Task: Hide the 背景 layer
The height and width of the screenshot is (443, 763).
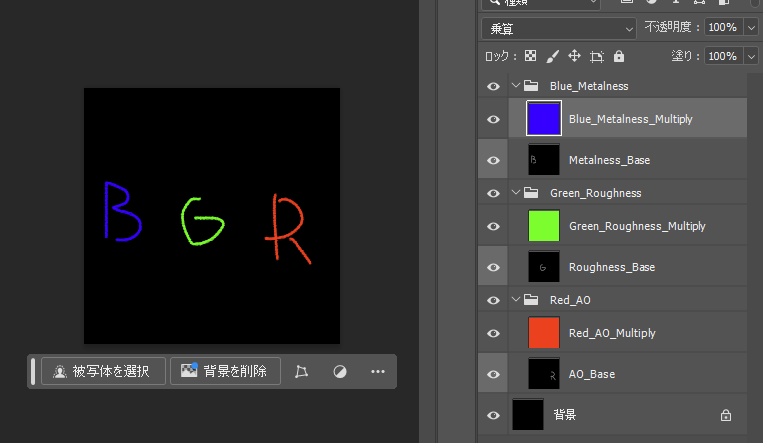Action: tap(493, 415)
